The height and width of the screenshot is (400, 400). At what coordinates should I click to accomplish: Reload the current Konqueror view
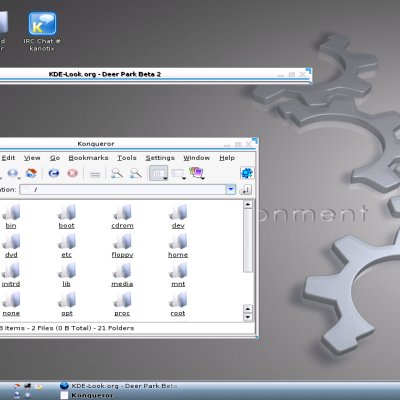pyautogui.click(x=54, y=173)
